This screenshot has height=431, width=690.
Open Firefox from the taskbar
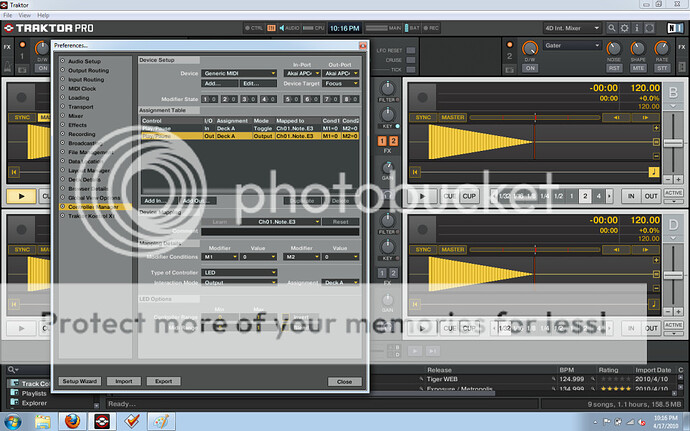coord(73,421)
